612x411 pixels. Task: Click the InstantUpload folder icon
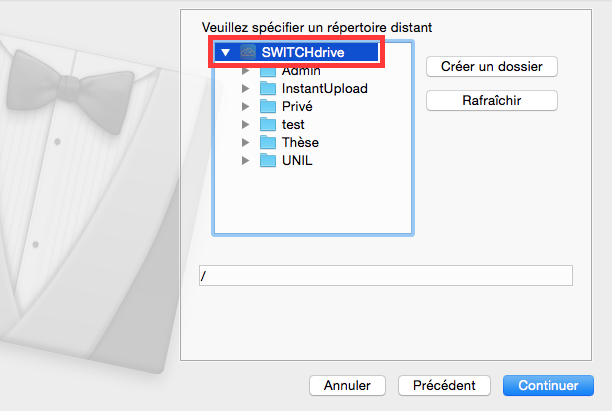[268, 88]
